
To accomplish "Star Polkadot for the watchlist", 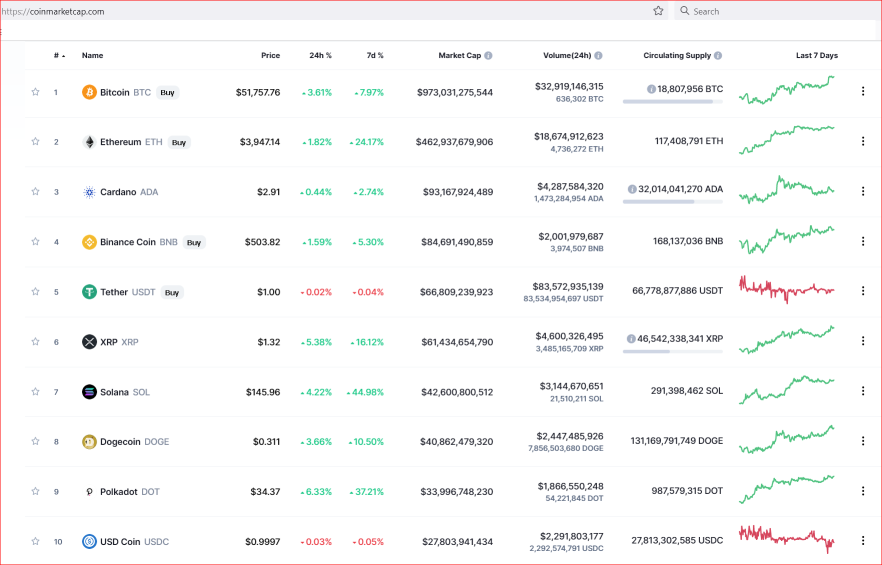I will coord(35,491).
